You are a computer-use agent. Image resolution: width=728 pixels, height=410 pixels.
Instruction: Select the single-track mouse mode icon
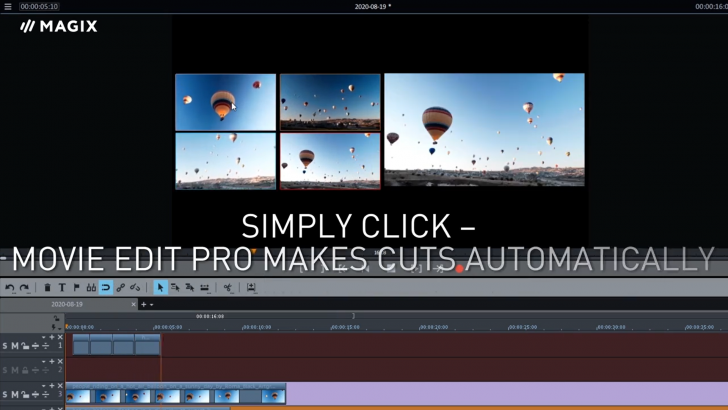pyautogui.click(x=175, y=288)
